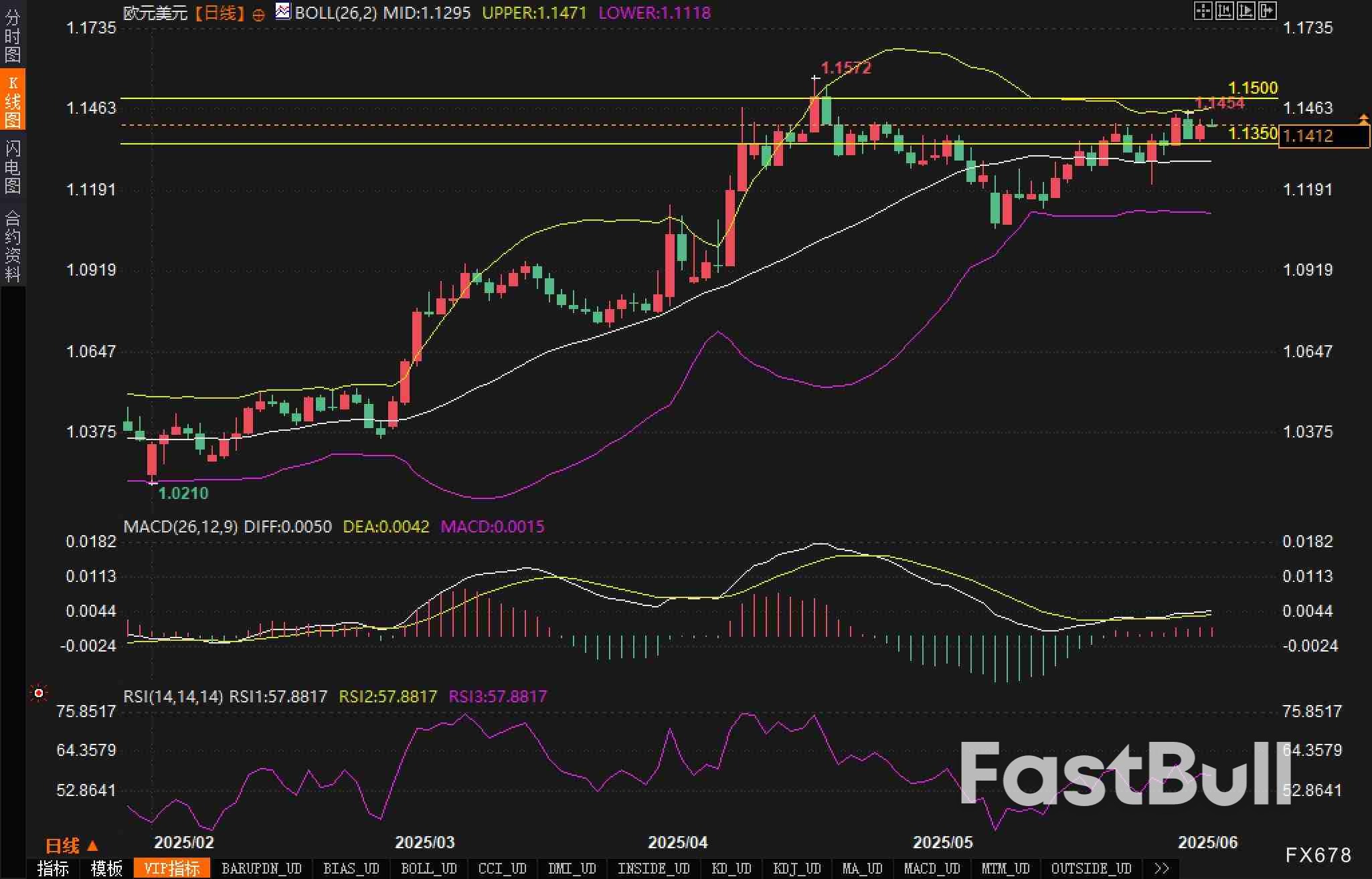Select the VIP指标 tab
Screen dimensions: 1372x879
coord(172,868)
